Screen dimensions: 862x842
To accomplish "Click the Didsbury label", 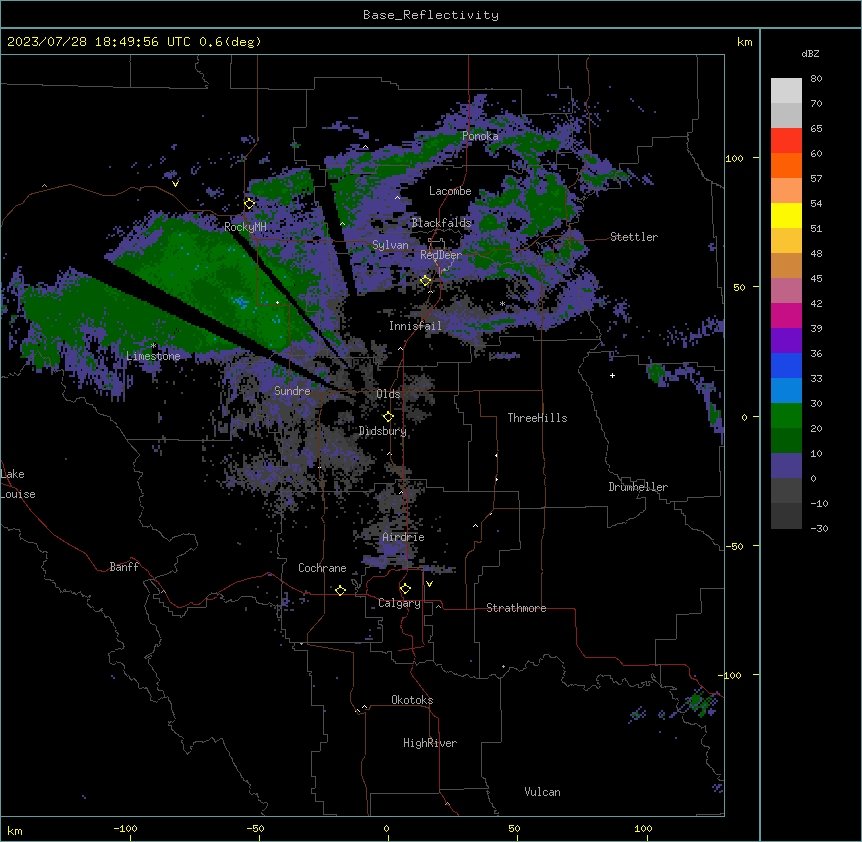I will tap(383, 431).
